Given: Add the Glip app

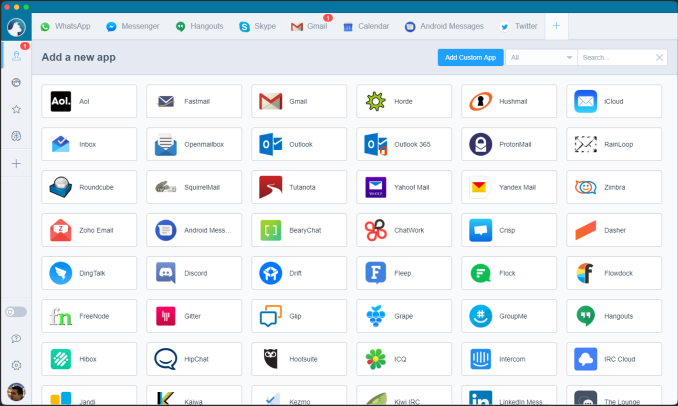Looking at the screenshot, I should click(x=299, y=316).
